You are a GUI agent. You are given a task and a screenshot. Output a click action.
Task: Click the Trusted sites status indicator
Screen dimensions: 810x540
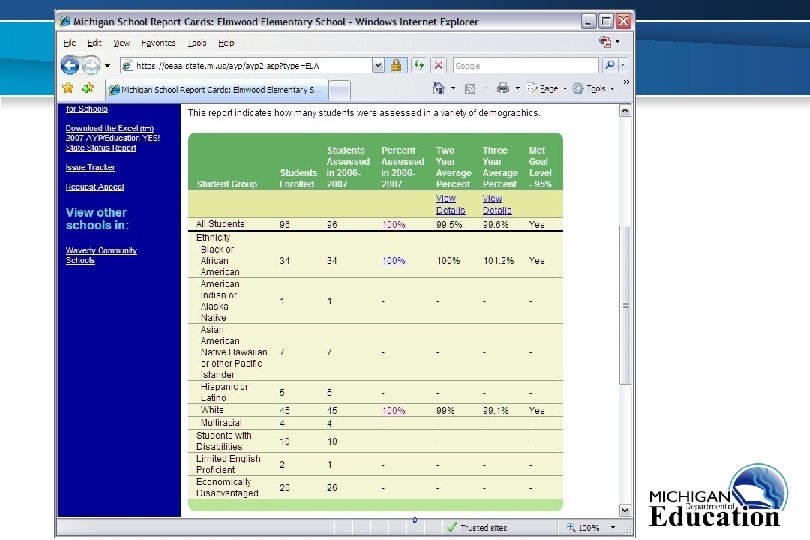[477, 528]
